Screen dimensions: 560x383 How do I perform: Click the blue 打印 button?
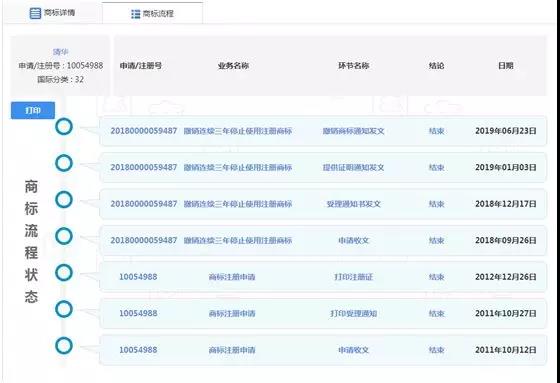(33, 110)
